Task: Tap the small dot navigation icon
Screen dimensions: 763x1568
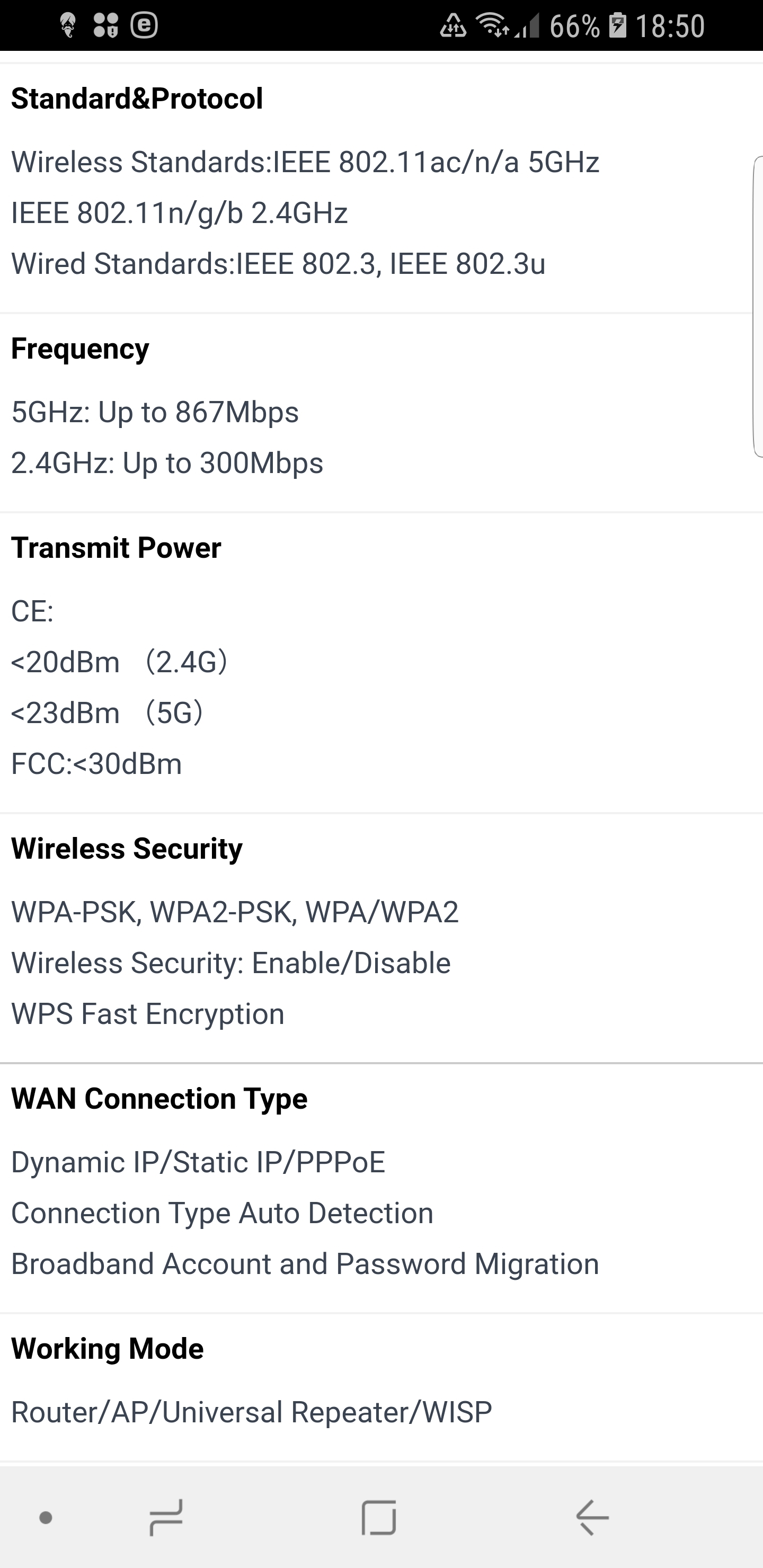Action: pos(46,1518)
